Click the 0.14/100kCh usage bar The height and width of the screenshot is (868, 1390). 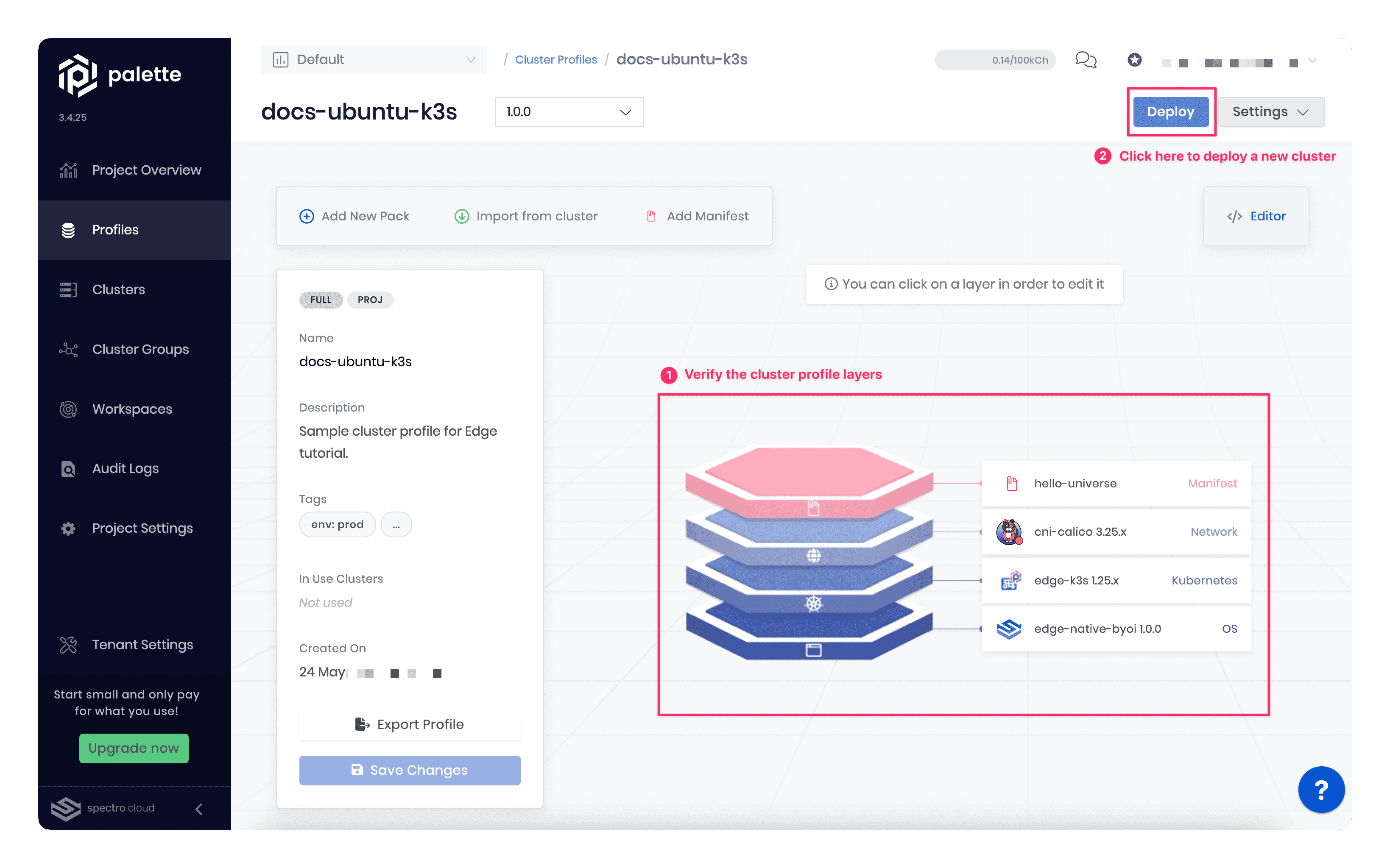click(995, 60)
